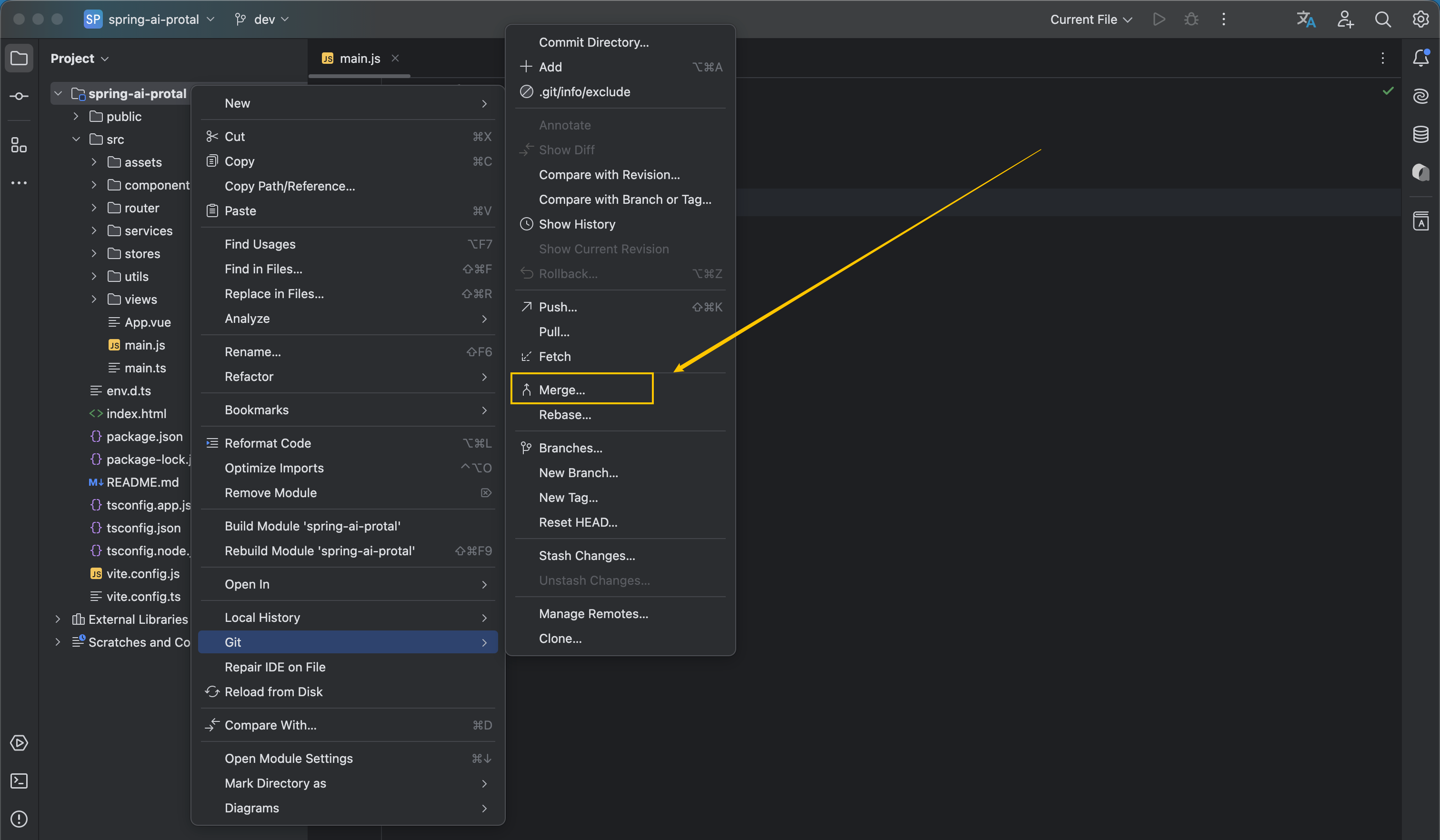Collapse the src folder
The height and width of the screenshot is (840, 1440).
(x=76, y=140)
